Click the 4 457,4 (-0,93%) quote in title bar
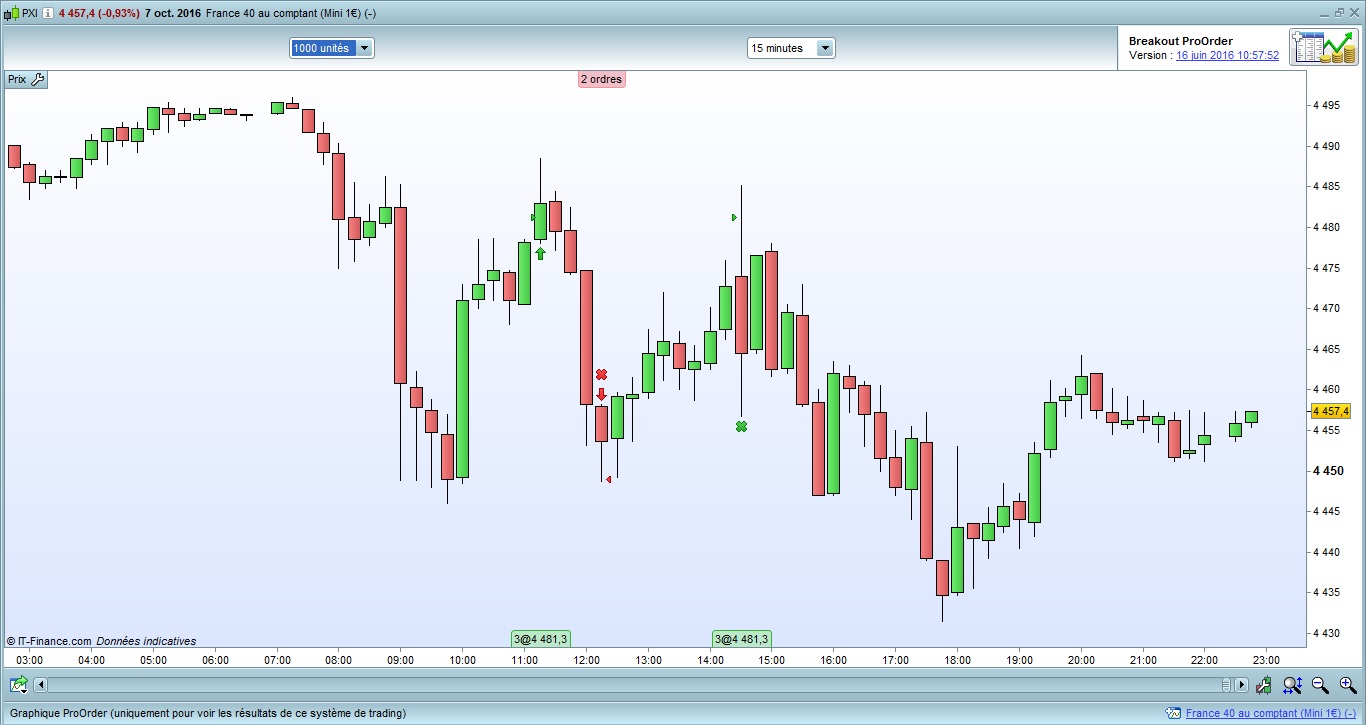1366x725 pixels. coord(98,14)
